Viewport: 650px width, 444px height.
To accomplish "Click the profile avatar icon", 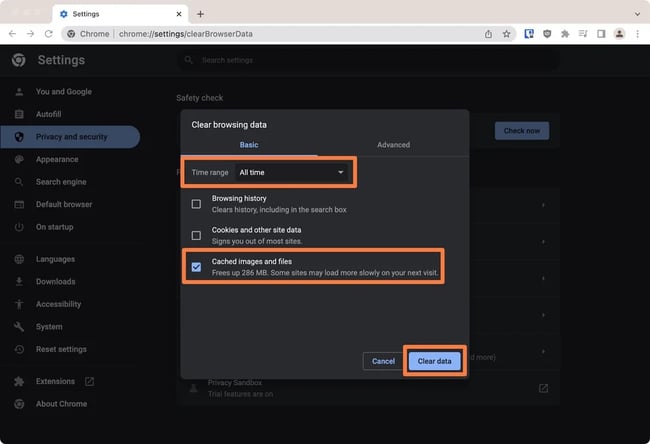I will [x=619, y=33].
